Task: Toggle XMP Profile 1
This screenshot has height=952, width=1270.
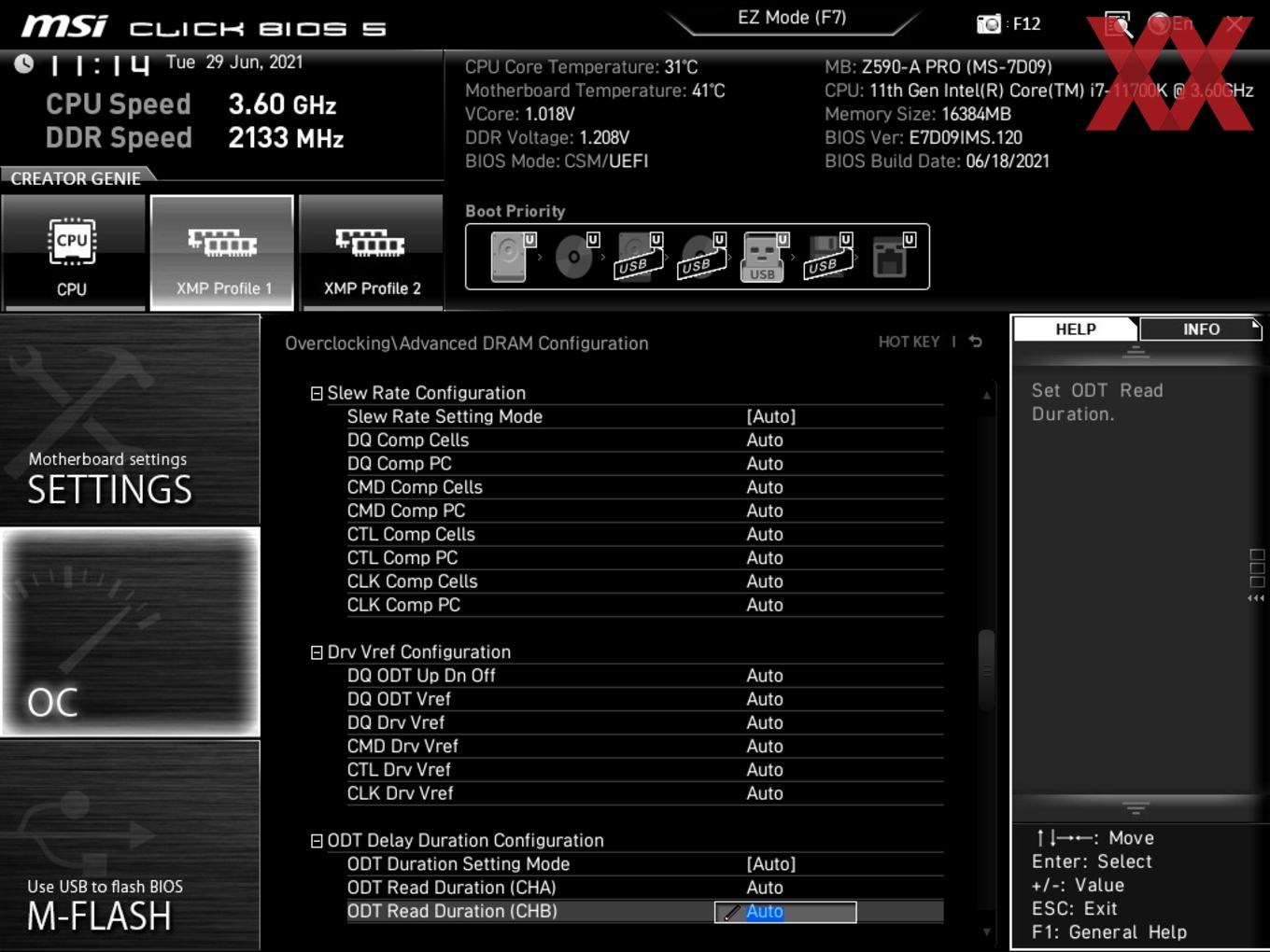Action: pyautogui.click(x=222, y=252)
